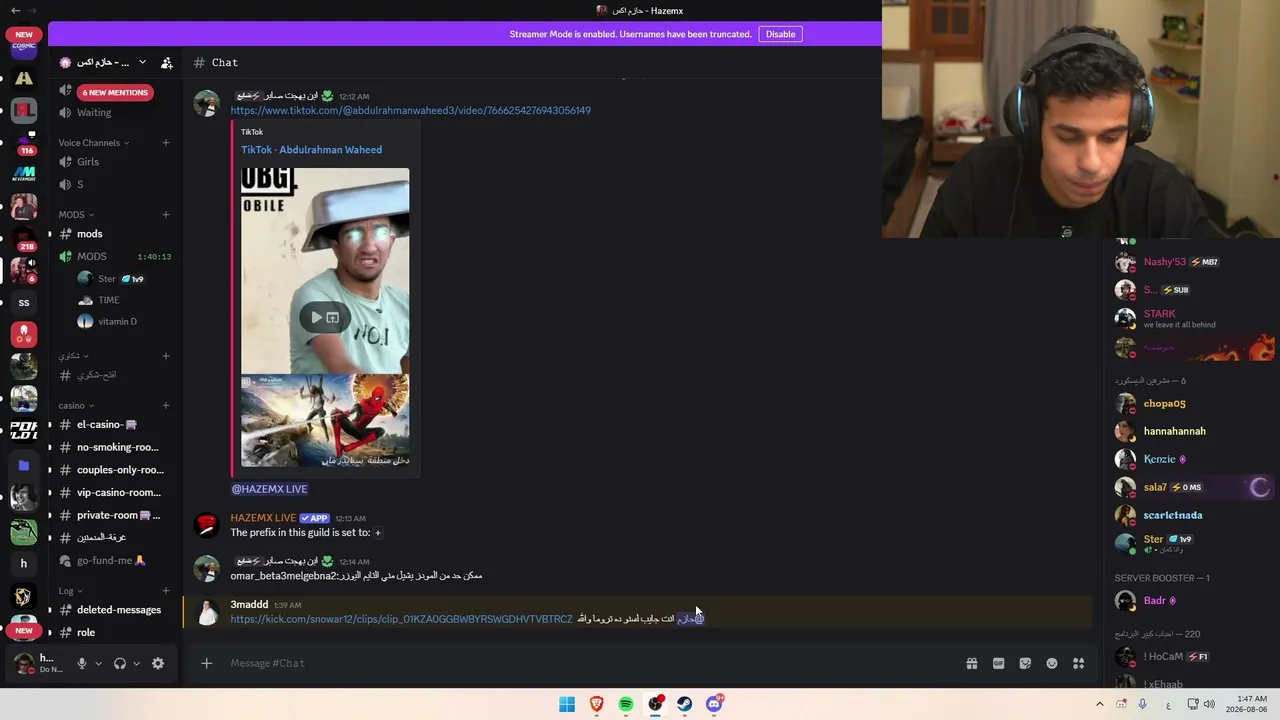The width and height of the screenshot is (1280, 720).
Task: Open the GIF picker
Action: tap(998, 663)
